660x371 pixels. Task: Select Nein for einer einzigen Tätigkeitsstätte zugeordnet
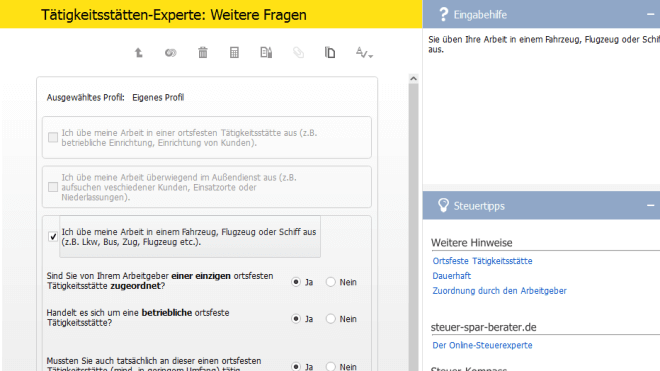[331, 282]
